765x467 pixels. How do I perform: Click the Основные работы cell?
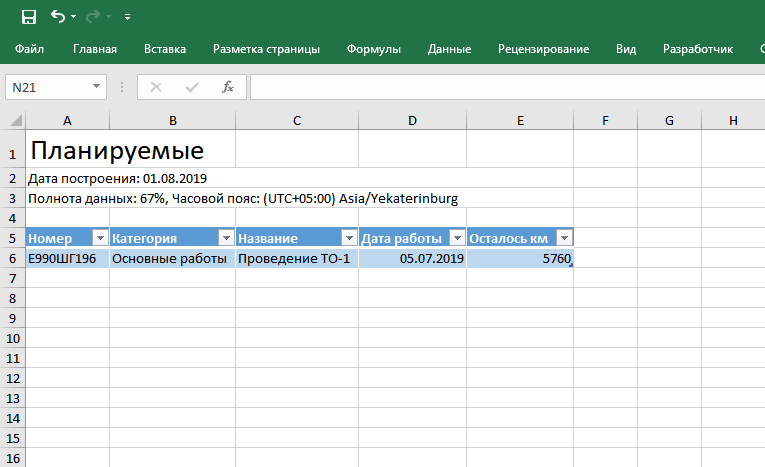click(173, 258)
